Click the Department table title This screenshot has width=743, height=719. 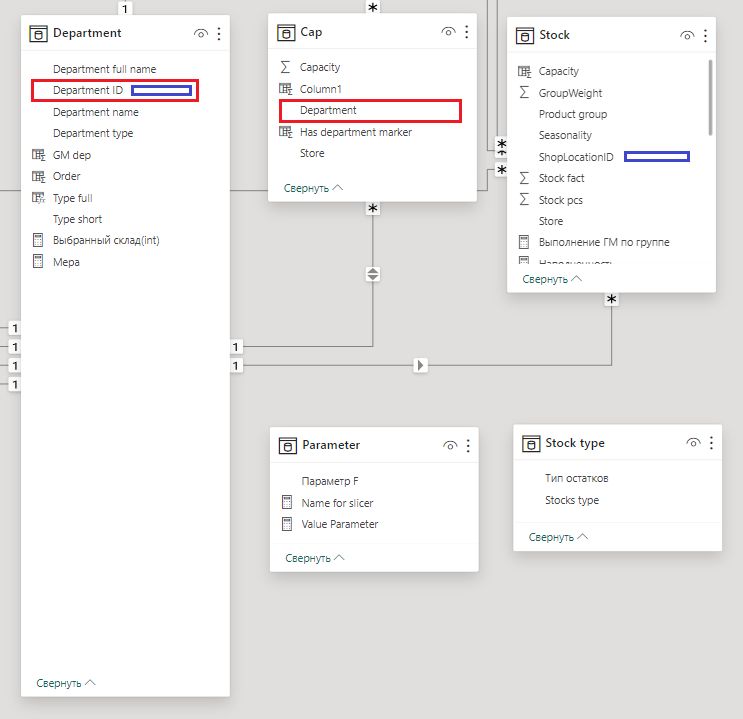pos(87,33)
